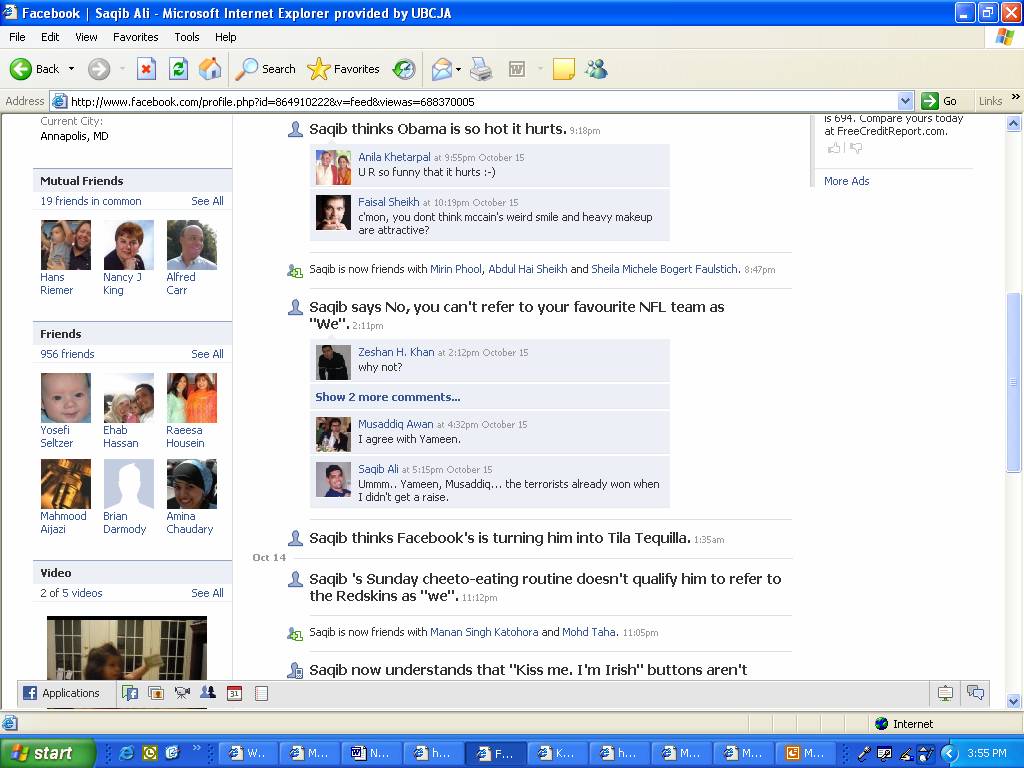Image resolution: width=1024 pixels, height=768 pixels.
Task: Click See All for Video
Action: pyautogui.click(x=207, y=593)
